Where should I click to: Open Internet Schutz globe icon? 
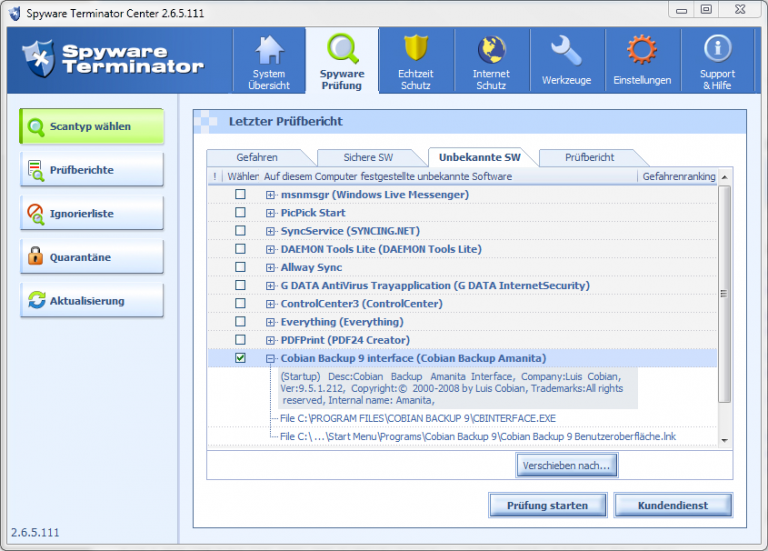491,50
